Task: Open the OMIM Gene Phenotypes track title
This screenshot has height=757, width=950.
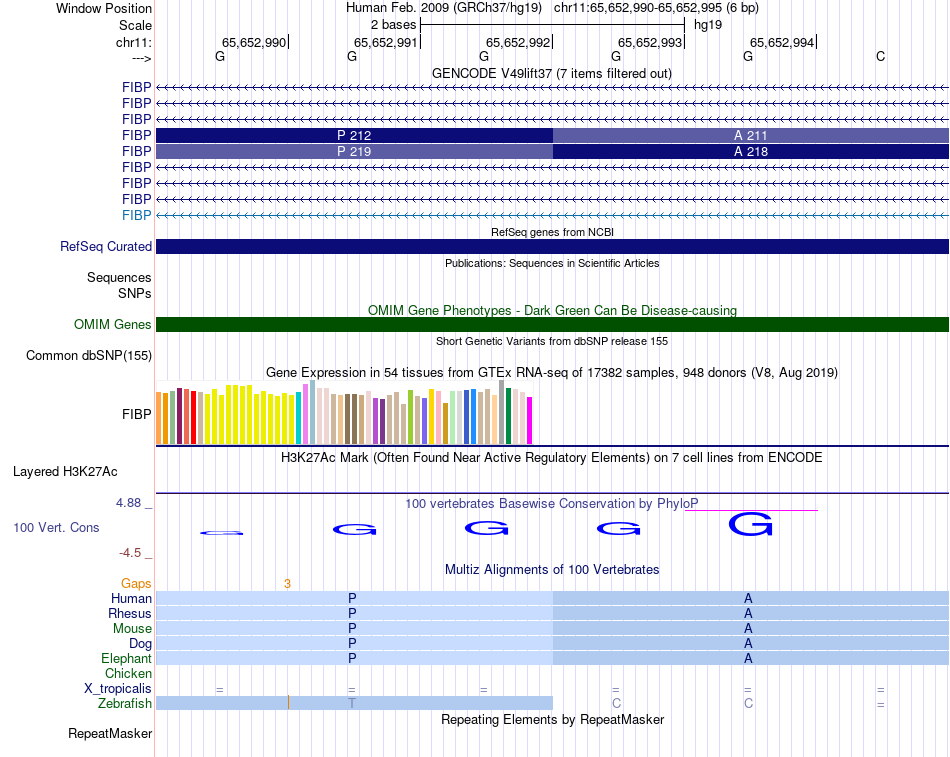Action: (x=552, y=310)
